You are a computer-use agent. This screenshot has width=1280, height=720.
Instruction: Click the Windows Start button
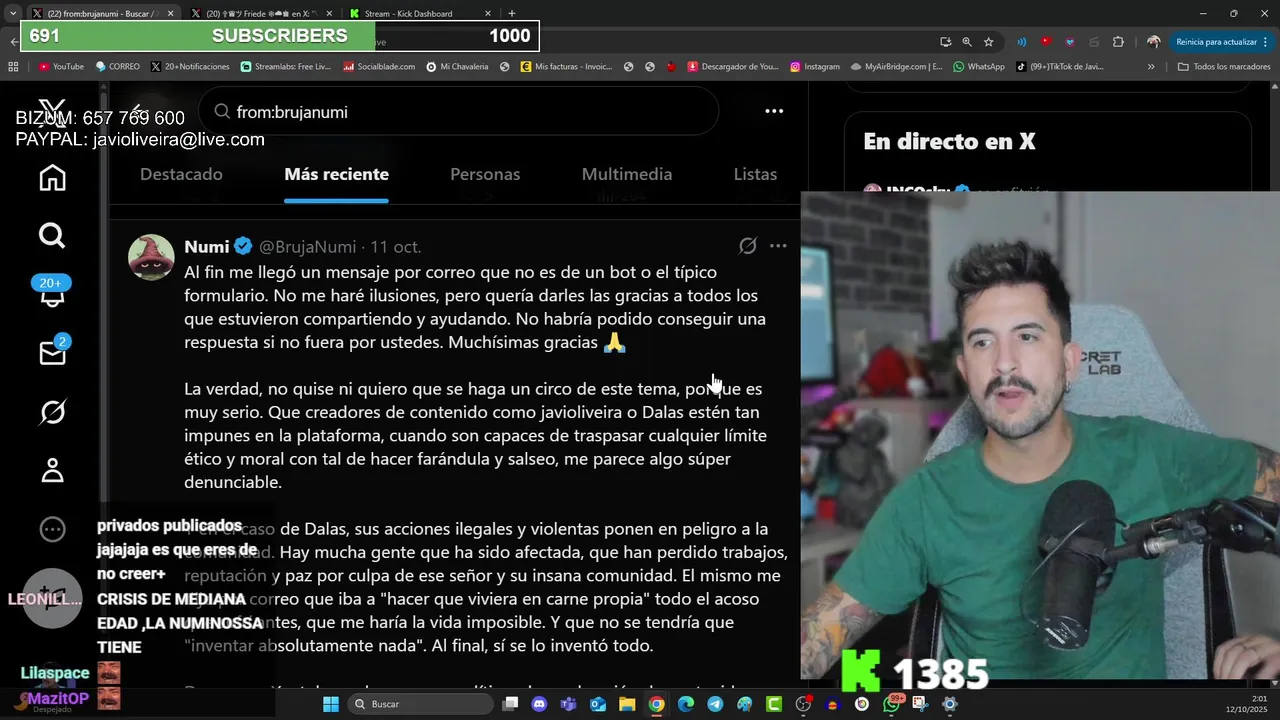(331, 704)
